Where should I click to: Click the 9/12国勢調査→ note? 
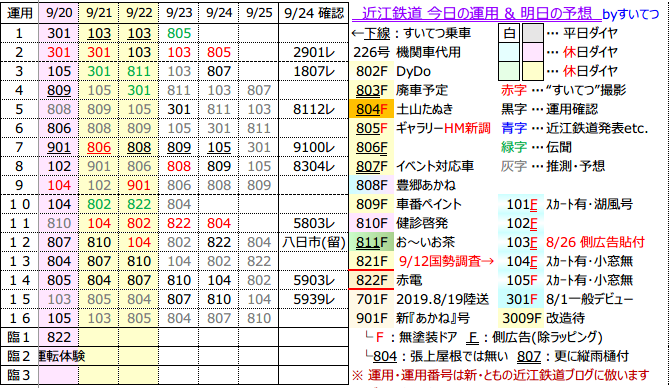[x=446, y=261]
